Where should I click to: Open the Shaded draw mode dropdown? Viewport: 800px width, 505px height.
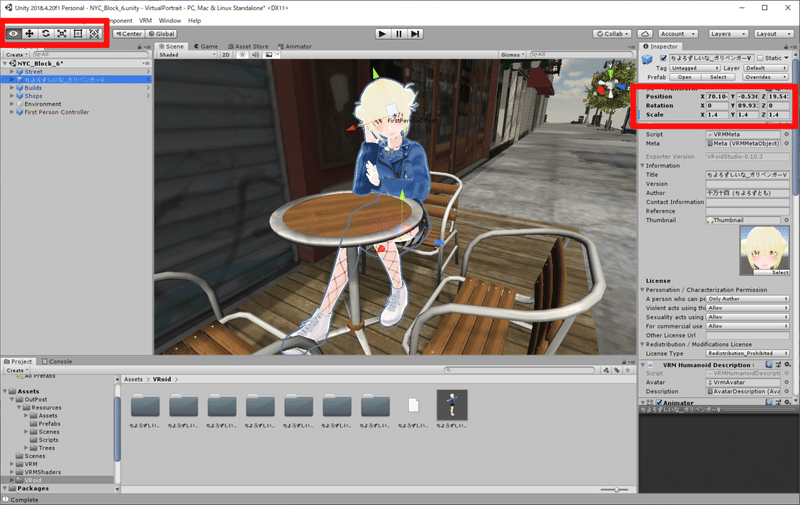coord(187,55)
